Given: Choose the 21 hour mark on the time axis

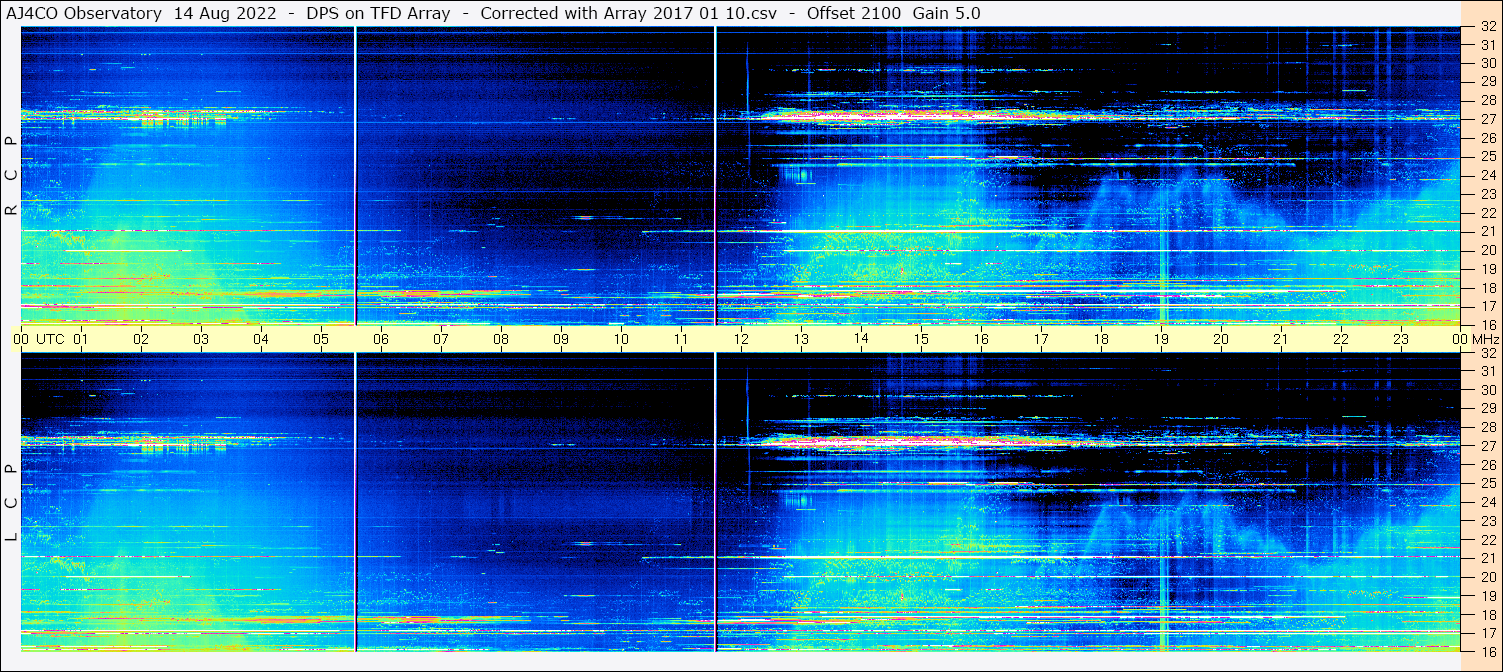Looking at the screenshot, I should 1281,339.
